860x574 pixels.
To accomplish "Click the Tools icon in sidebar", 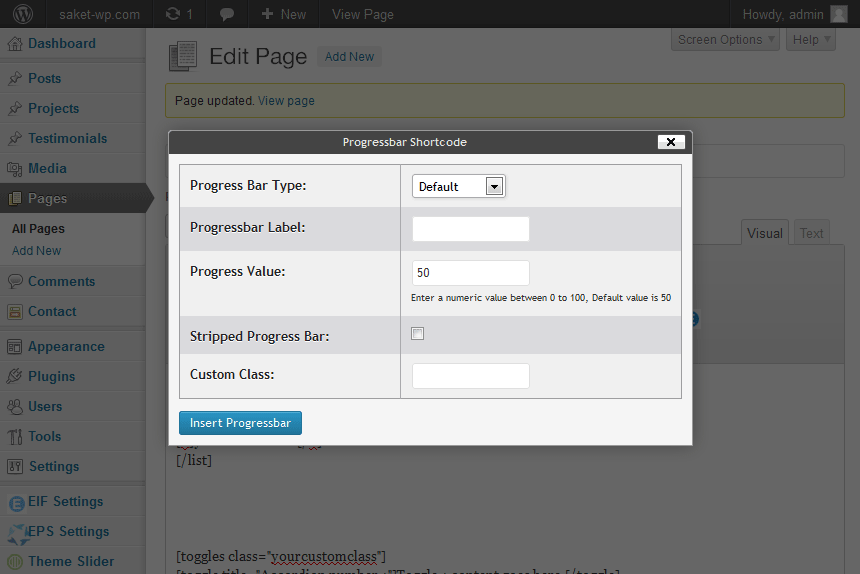I will [x=15, y=436].
